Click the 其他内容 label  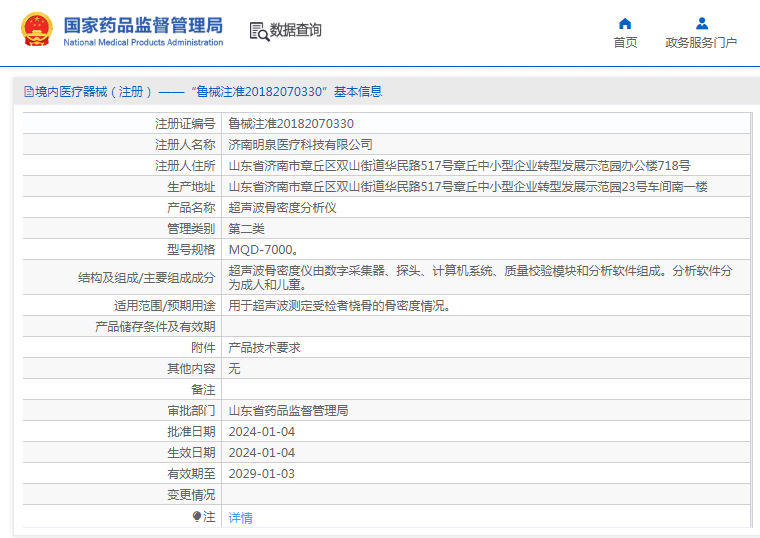pos(191,369)
